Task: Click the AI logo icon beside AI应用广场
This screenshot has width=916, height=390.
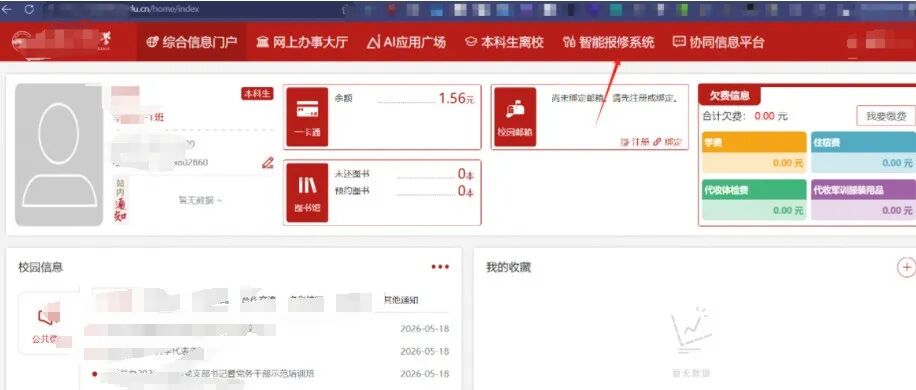Action: click(374, 42)
